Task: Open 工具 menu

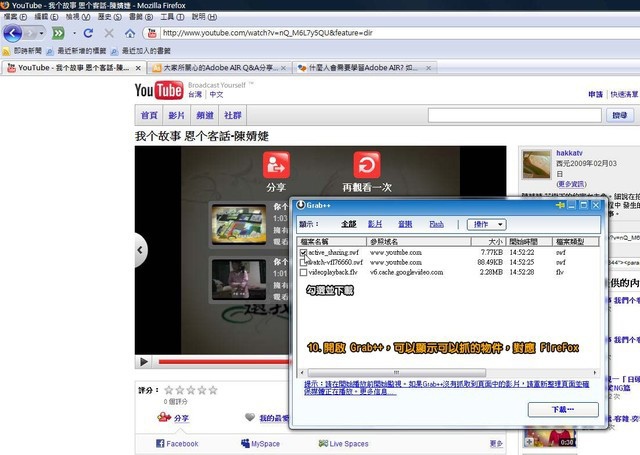Action: tap(172, 17)
